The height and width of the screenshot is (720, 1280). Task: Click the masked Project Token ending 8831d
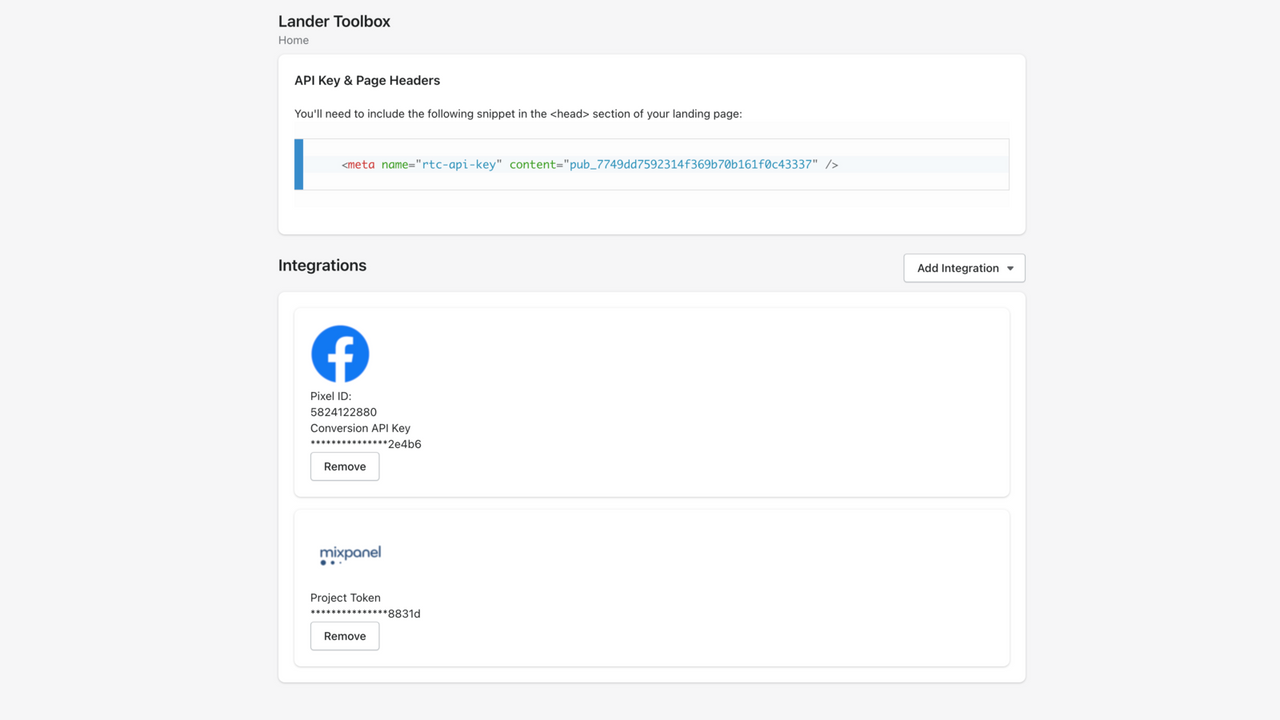pyautogui.click(x=365, y=613)
